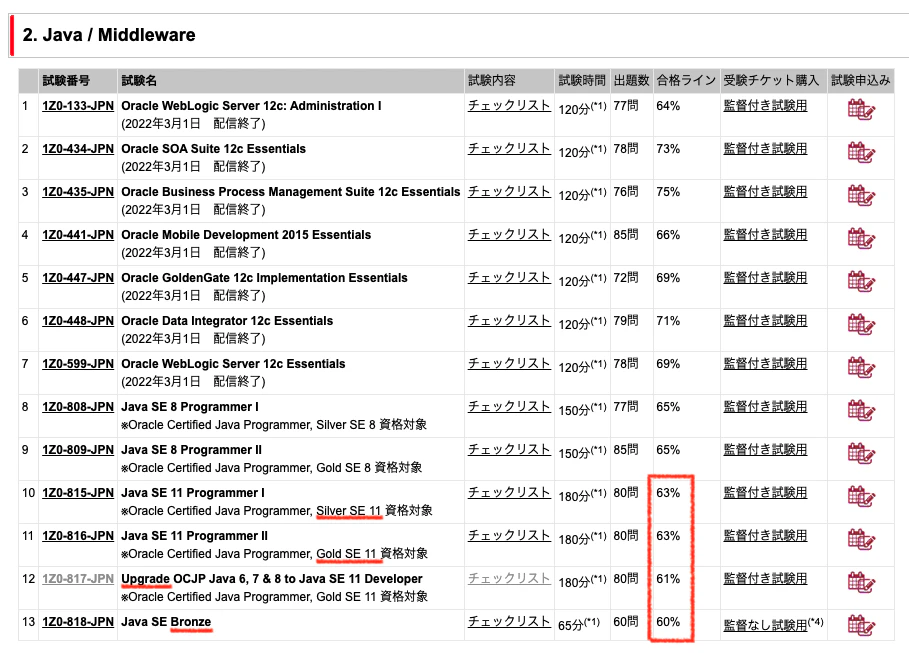Open exam registration calendar icon for 1Z0-435-JPN row
This screenshot has height=653, width=909.
pyautogui.click(x=861, y=195)
